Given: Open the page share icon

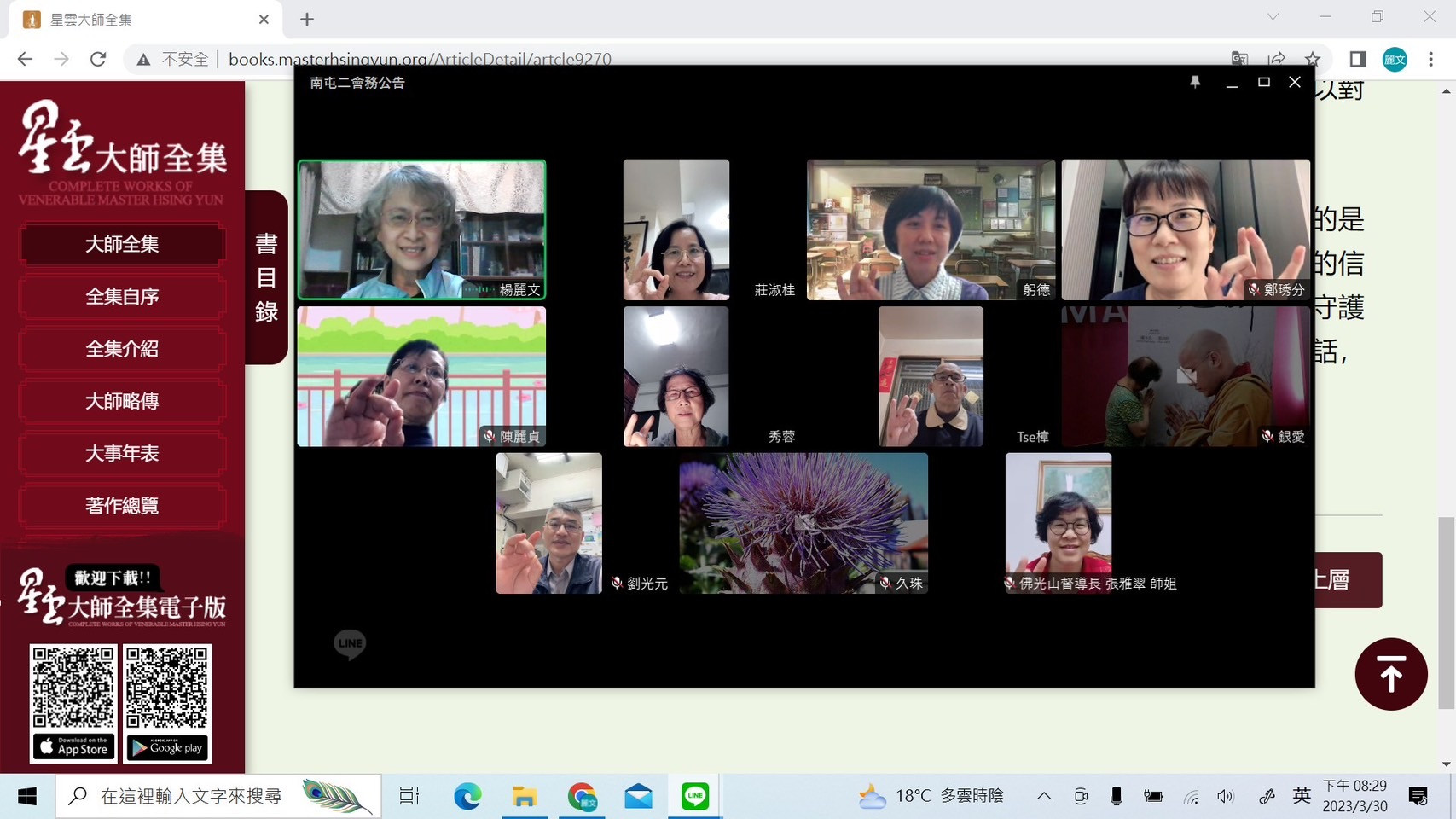Looking at the screenshot, I should 1276,59.
